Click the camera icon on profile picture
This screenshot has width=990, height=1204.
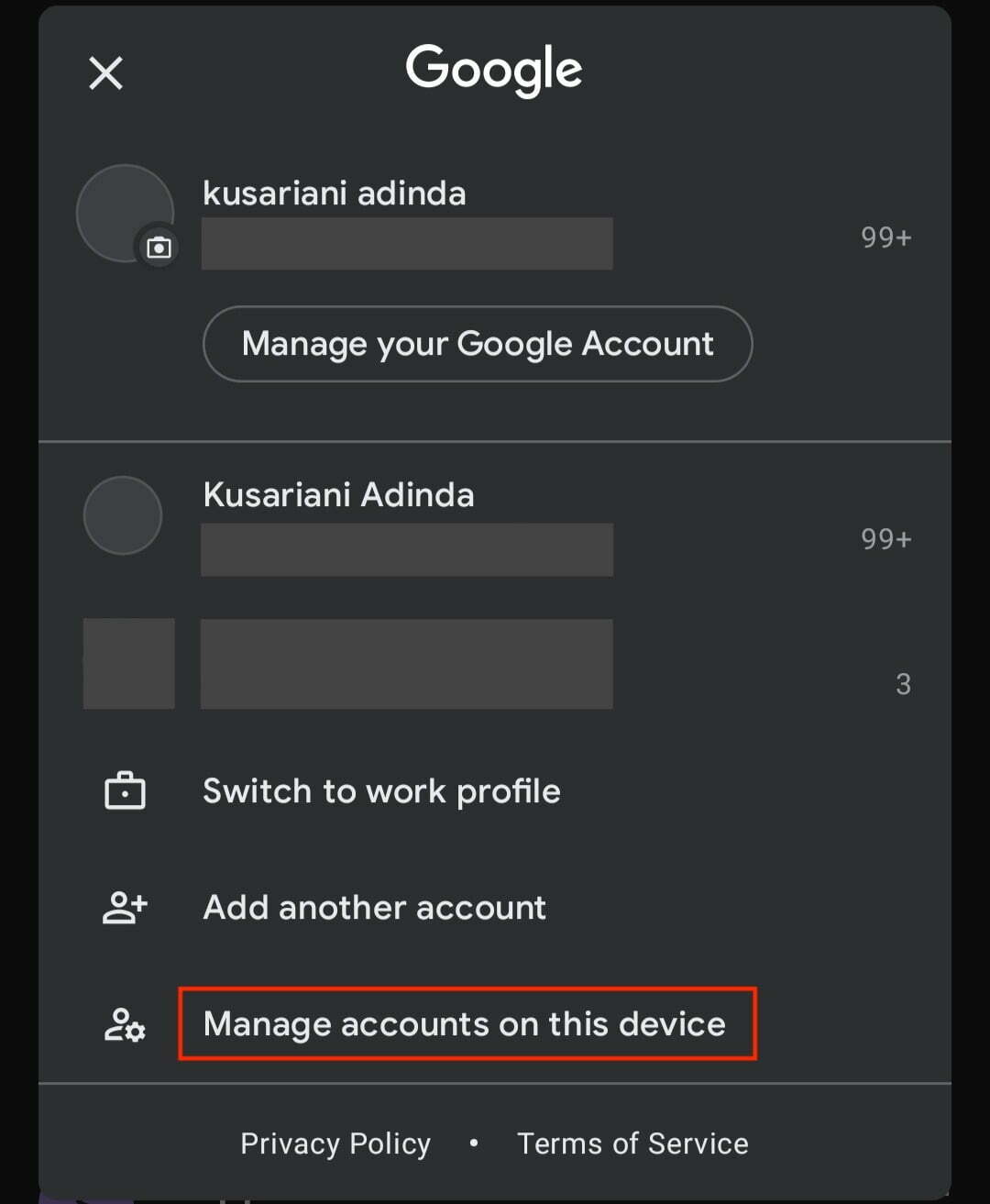click(159, 246)
